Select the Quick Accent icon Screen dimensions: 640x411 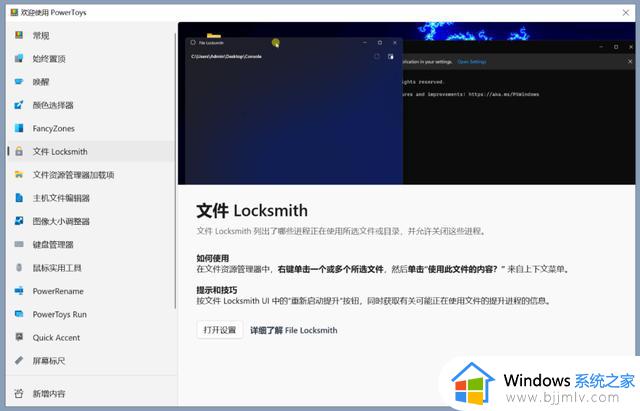click(19, 337)
